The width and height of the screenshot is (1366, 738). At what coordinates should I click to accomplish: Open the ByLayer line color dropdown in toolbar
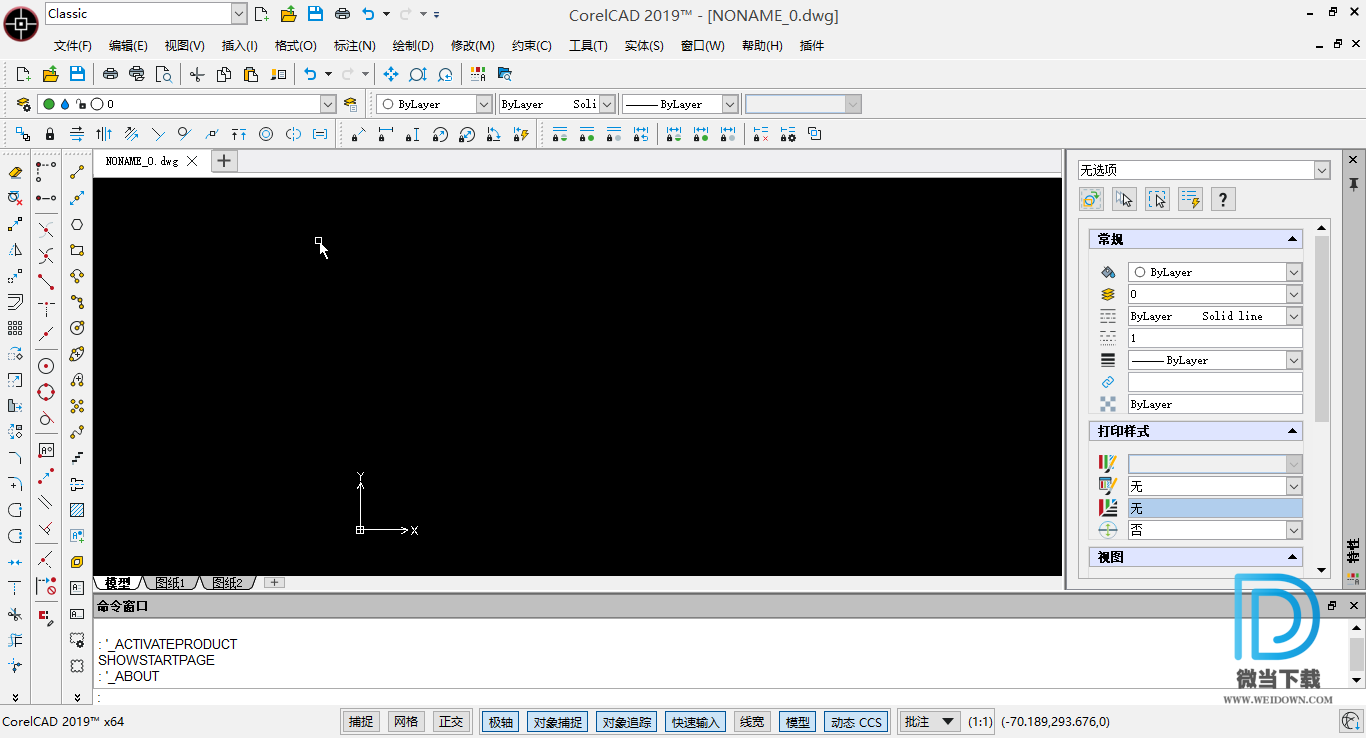coord(484,104)
